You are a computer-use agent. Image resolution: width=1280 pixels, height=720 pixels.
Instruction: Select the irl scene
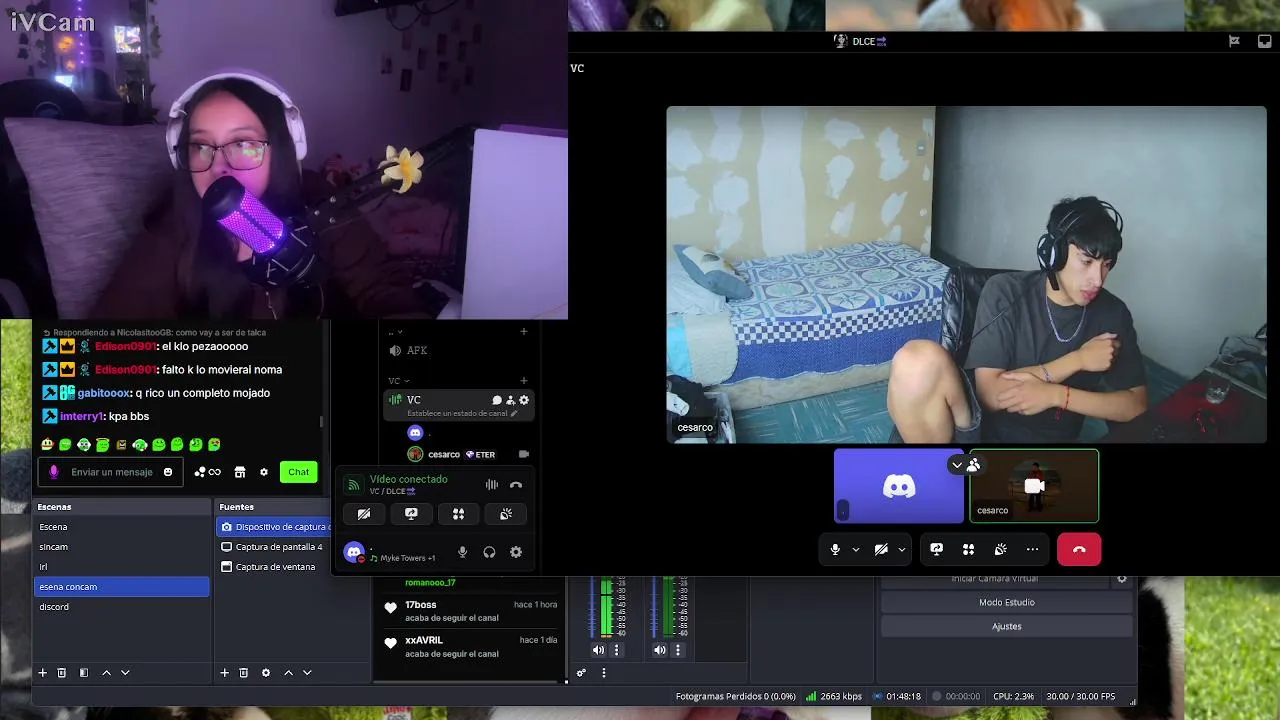click(x=122, y=567)
